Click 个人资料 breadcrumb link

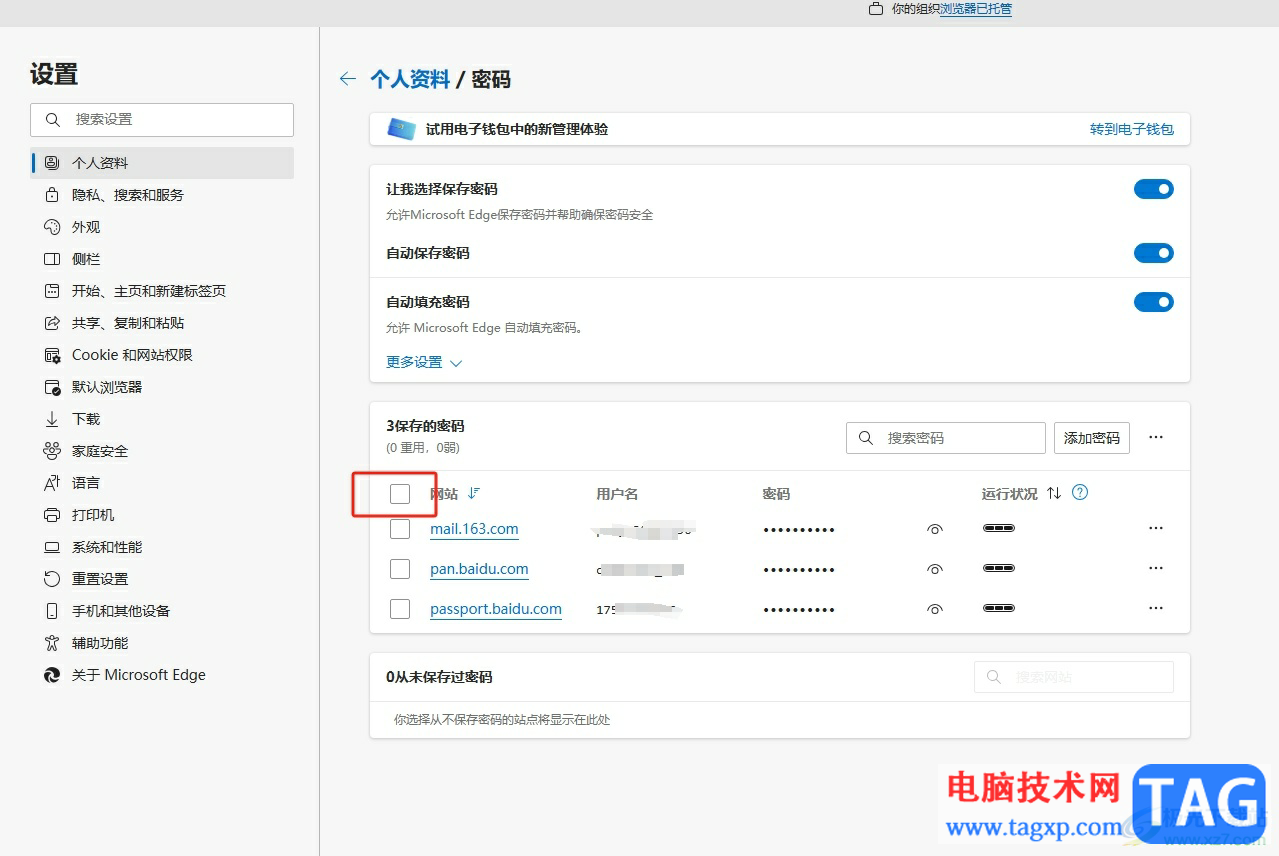[410, 79]
